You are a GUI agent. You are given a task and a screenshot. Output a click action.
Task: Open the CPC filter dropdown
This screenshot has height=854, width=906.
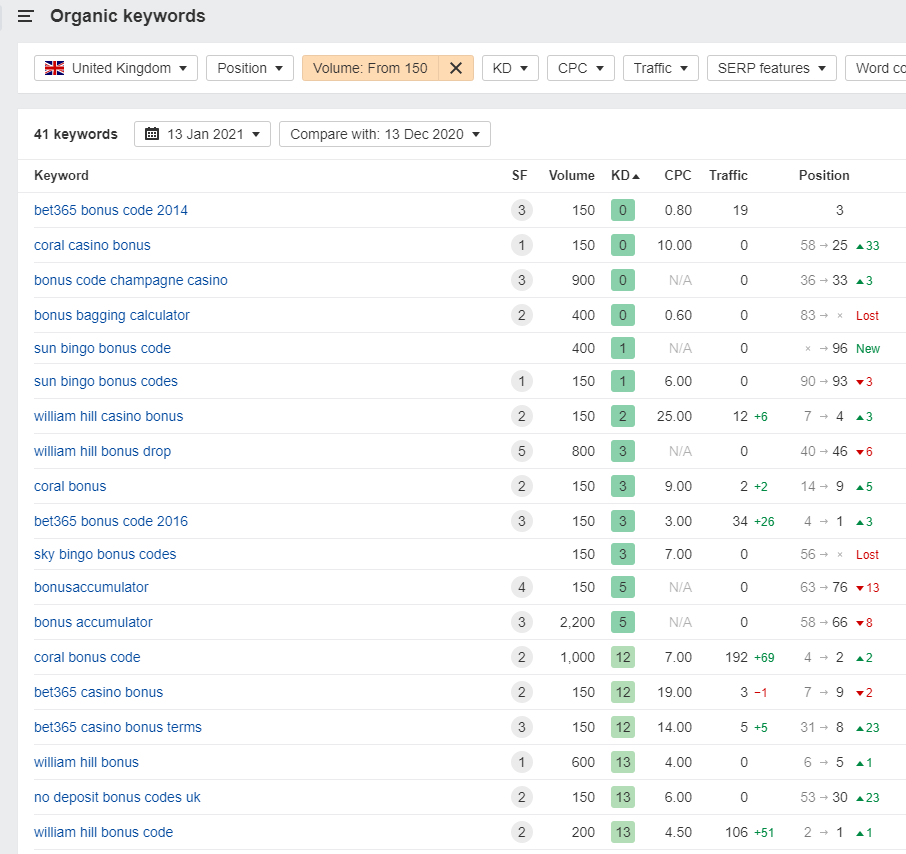point(580,68)
